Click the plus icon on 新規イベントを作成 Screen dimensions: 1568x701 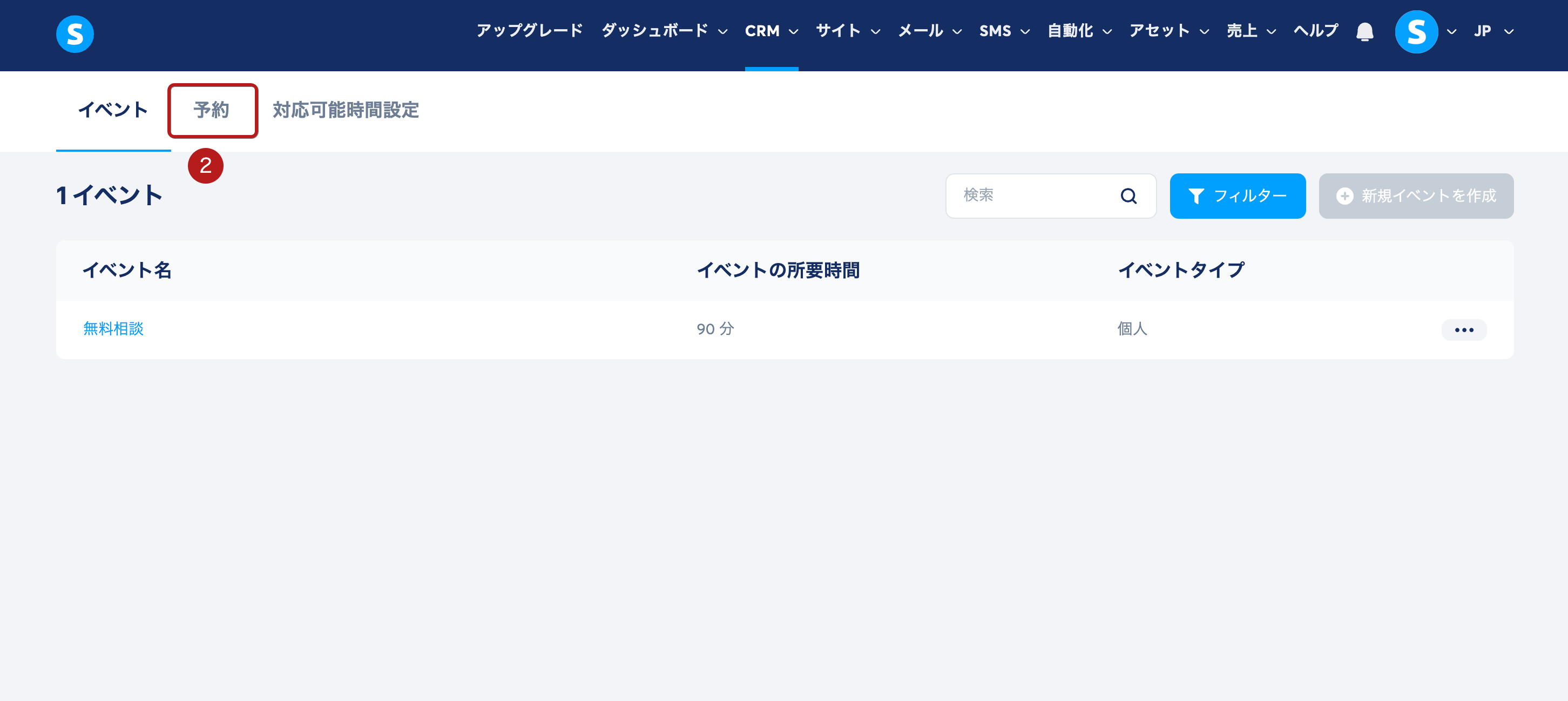(x=1344, y=196)
